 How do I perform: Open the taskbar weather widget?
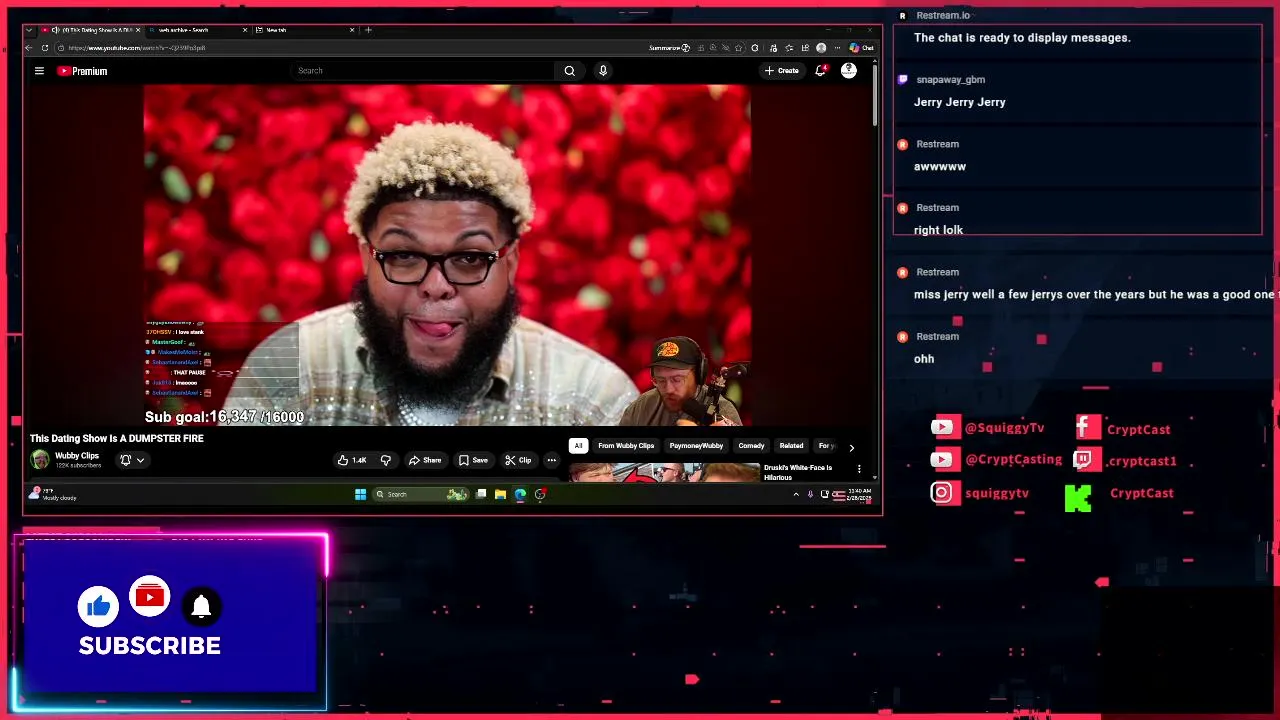[52, 494]
